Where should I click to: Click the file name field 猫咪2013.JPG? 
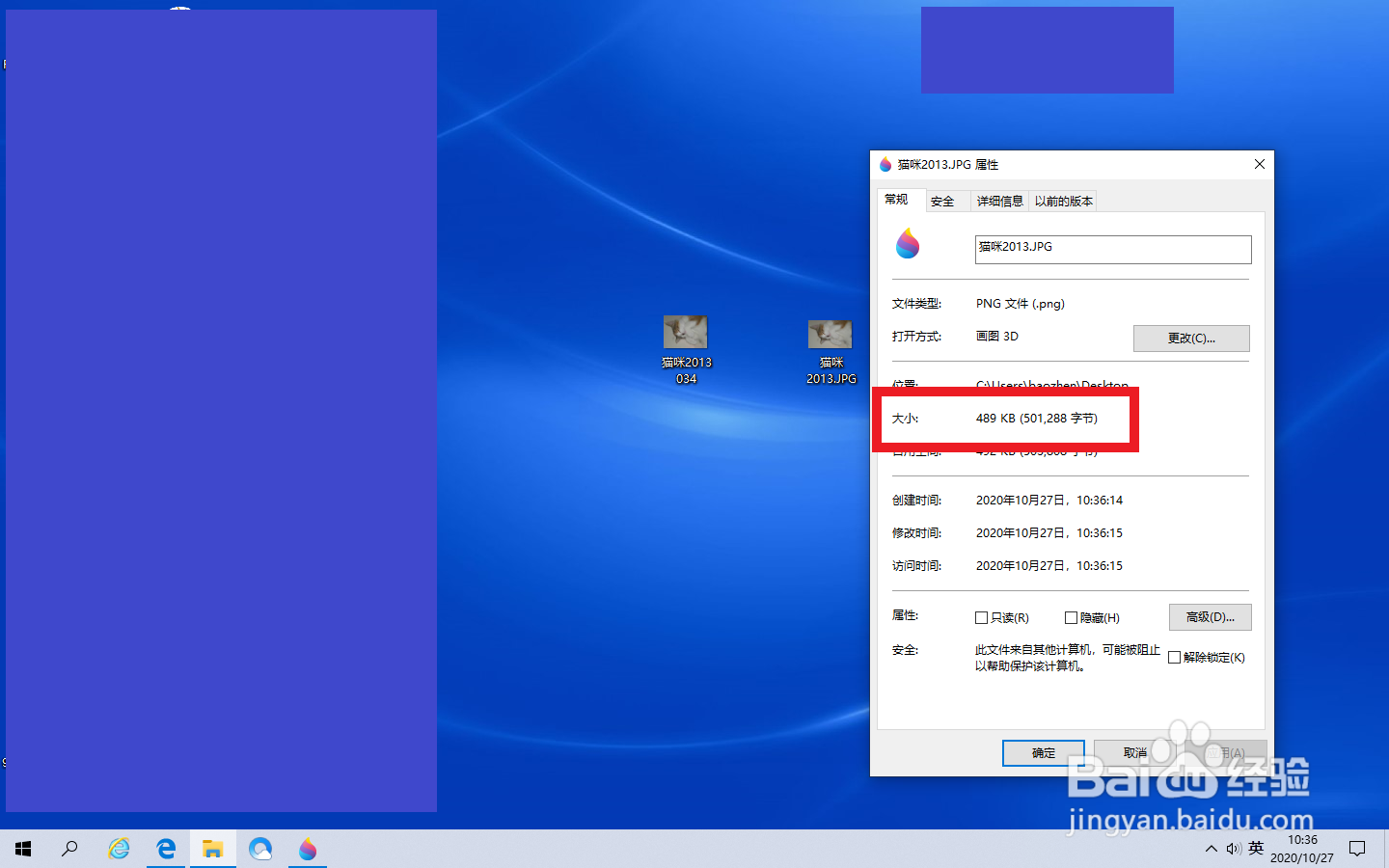(1113, 249)
